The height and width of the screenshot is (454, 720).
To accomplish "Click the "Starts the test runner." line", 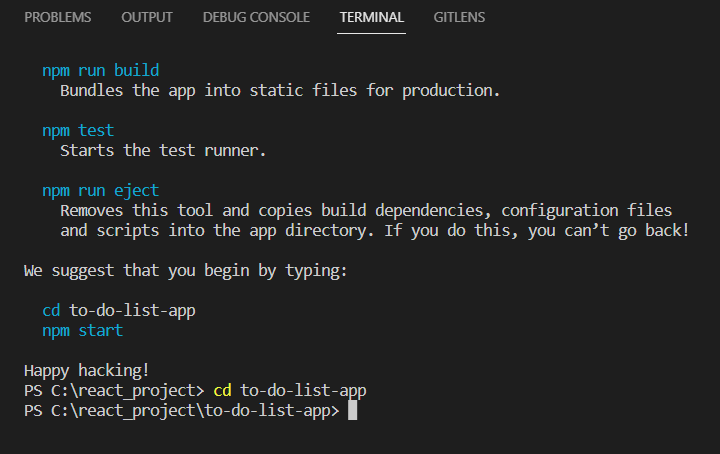I will pos(166,151).
